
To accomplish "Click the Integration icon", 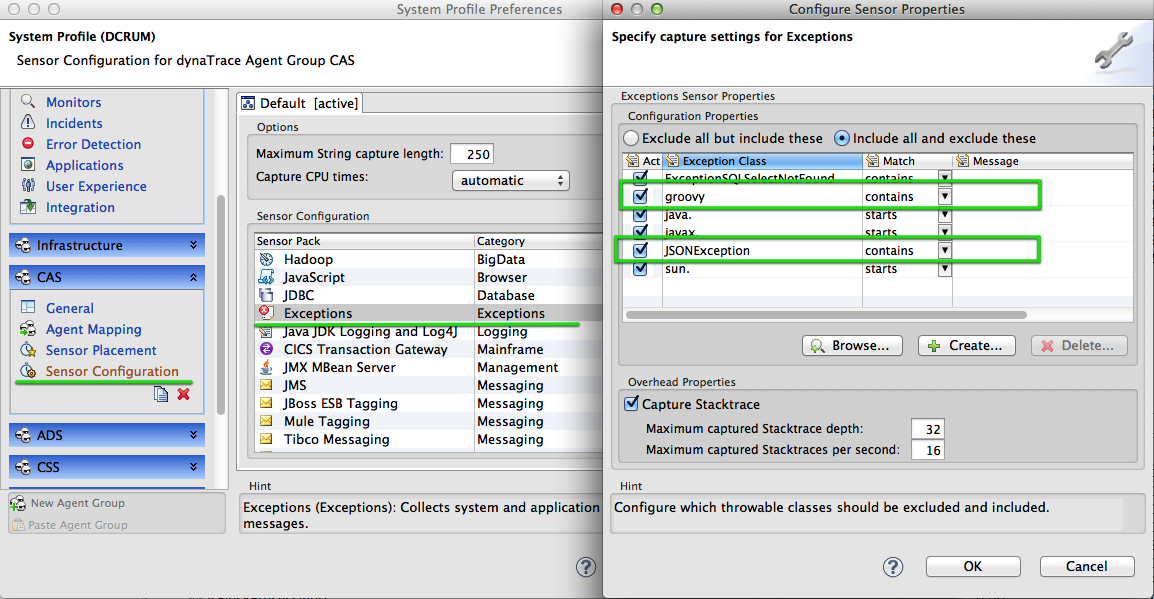I will coord(28,207).
